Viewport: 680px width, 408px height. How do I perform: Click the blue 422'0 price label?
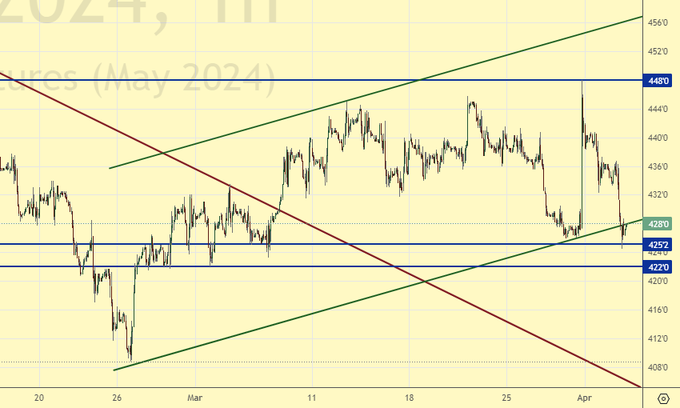tap(659, 266)
